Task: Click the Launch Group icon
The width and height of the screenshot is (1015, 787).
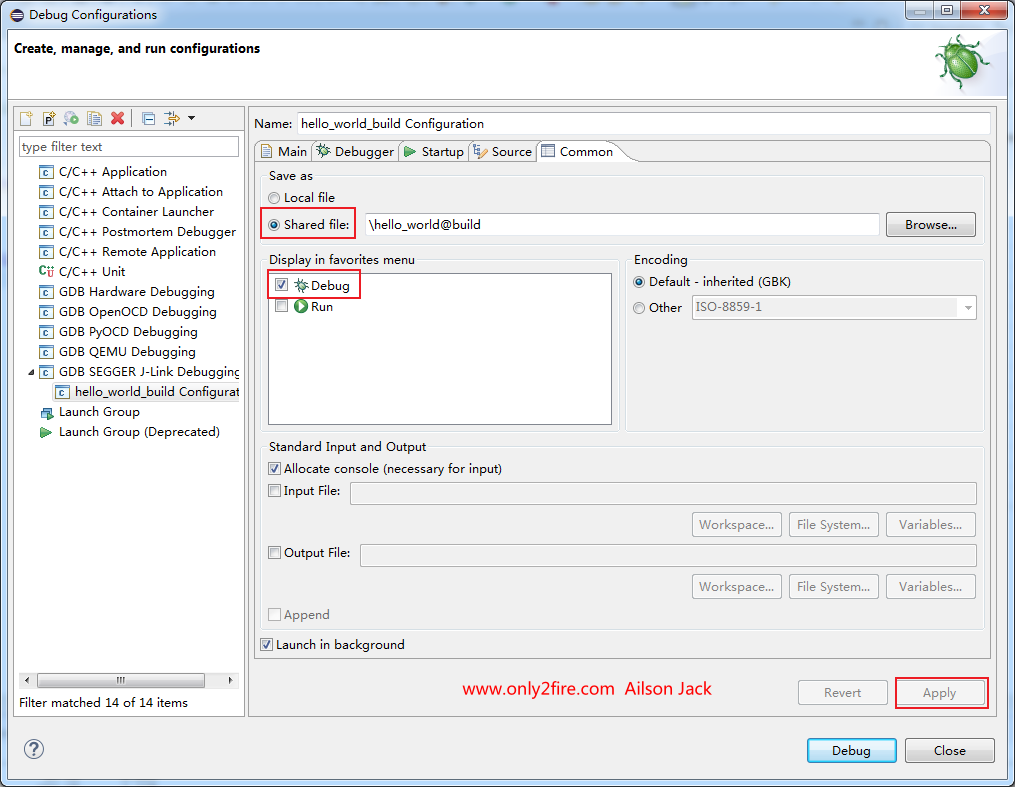Action: point(47,413)
